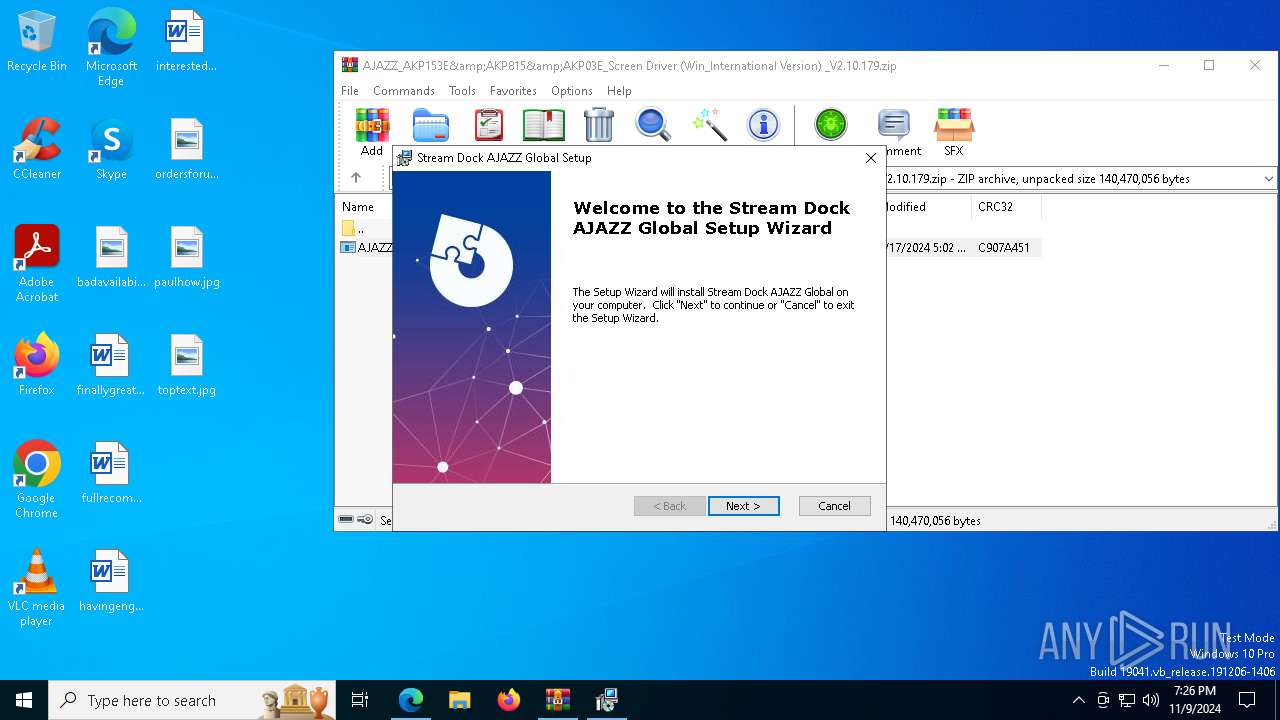Expand the WinRAR address bar dropdown

point(1268,179)
